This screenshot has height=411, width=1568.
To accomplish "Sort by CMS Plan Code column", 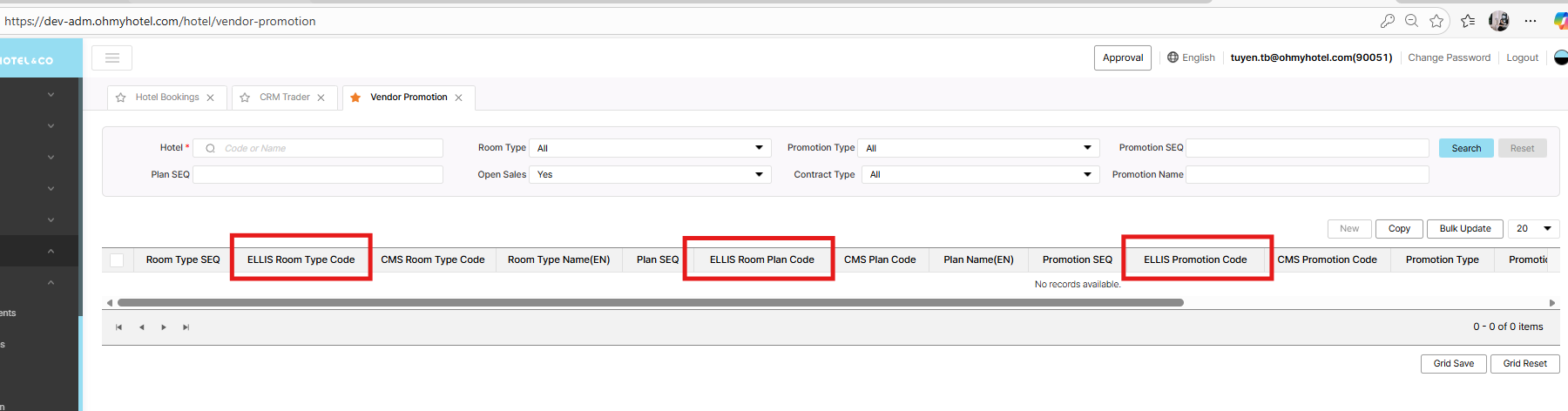I will point(880,259).
